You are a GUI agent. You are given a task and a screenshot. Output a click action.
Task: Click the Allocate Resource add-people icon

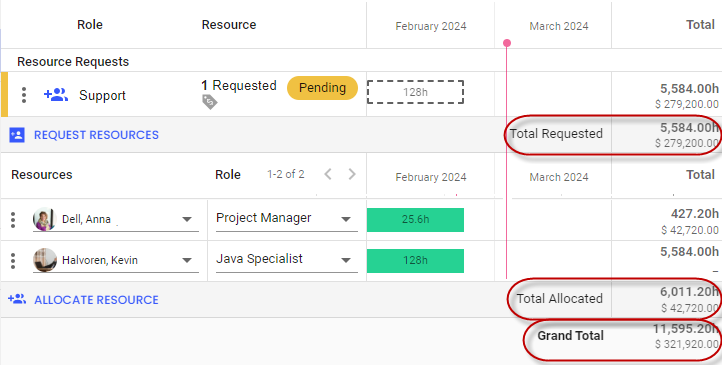(17, 299)
